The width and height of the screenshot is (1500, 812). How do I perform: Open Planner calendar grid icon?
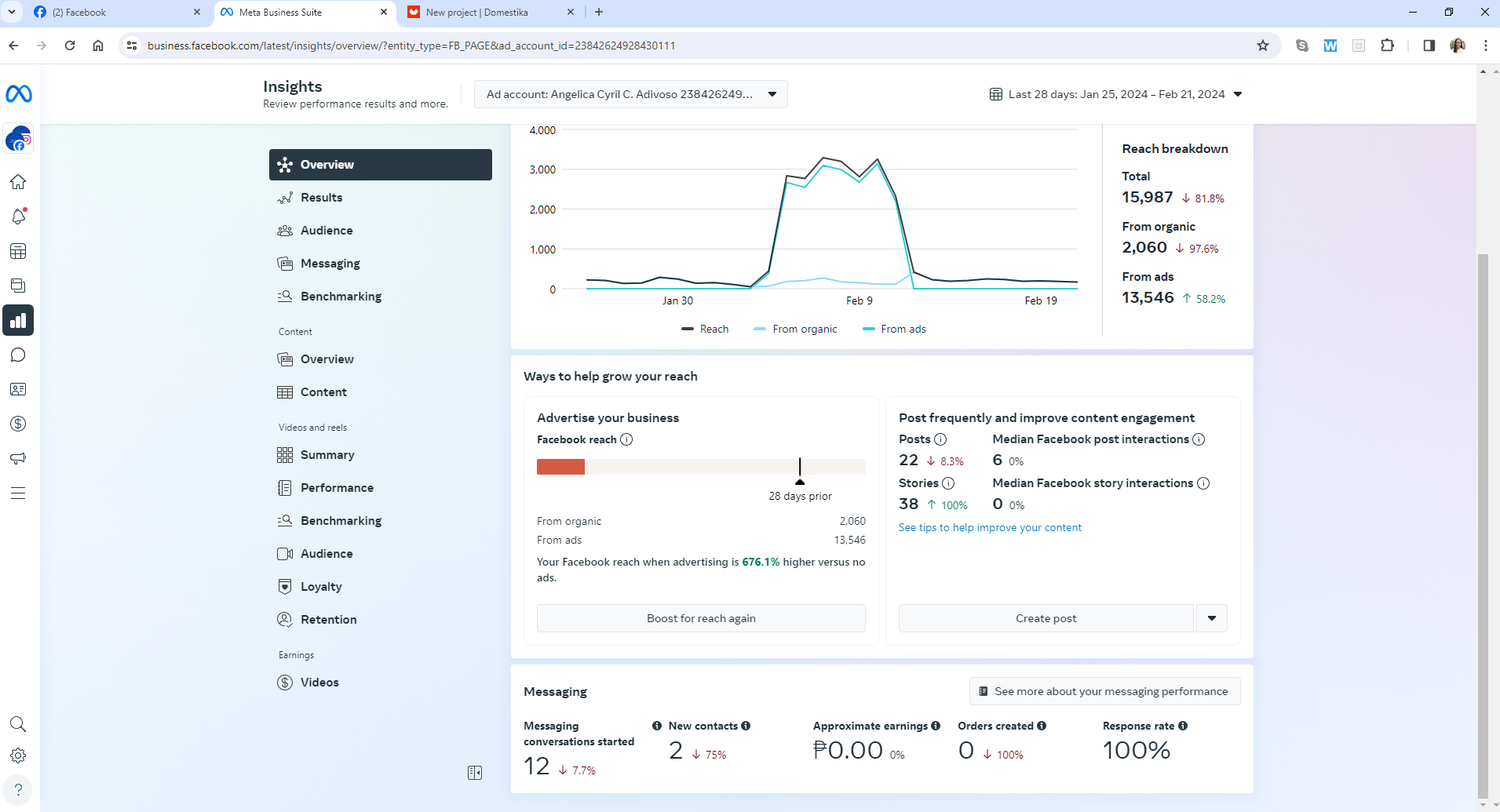18,251
